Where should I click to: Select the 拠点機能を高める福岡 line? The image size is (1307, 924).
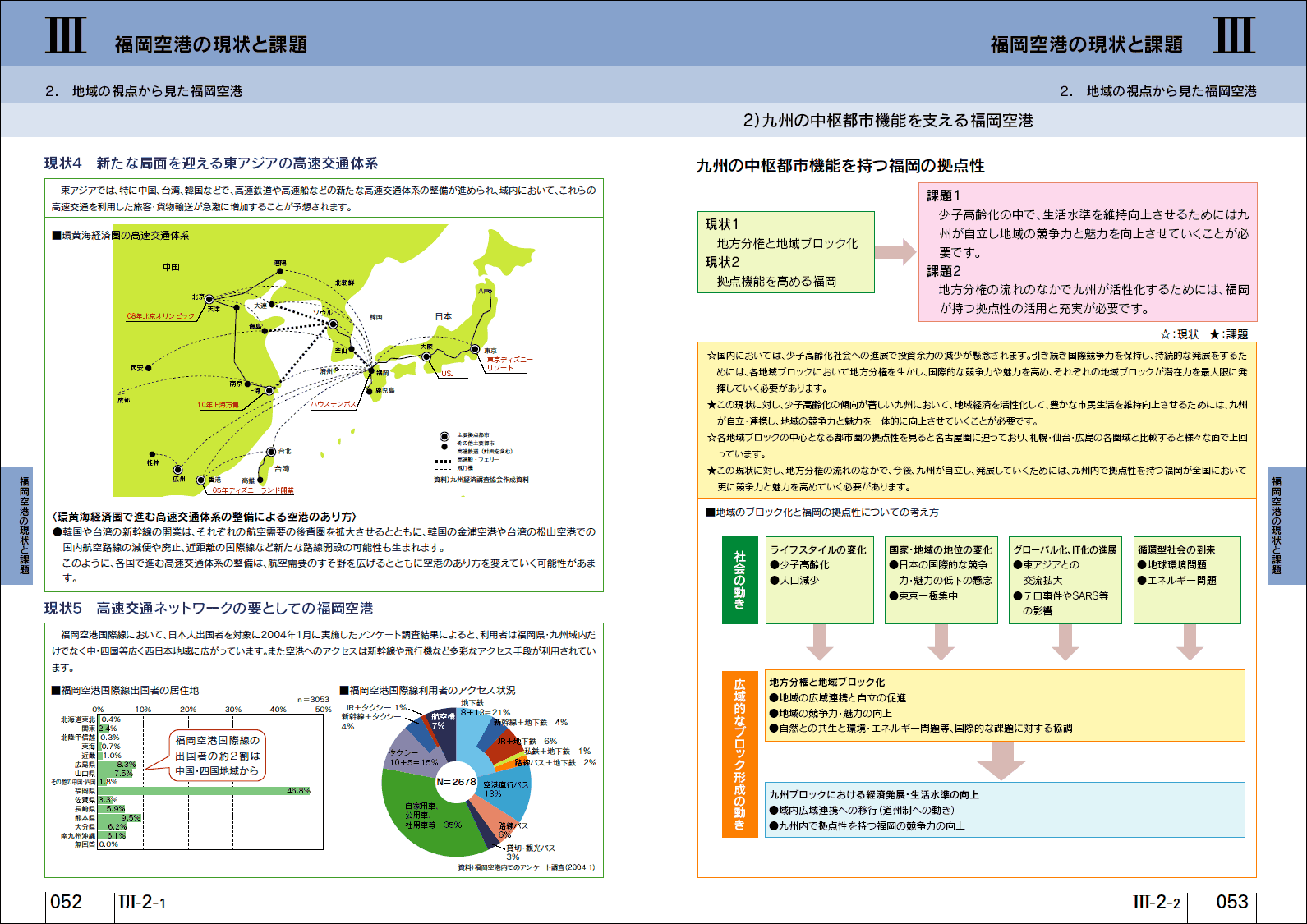[776, 281]
